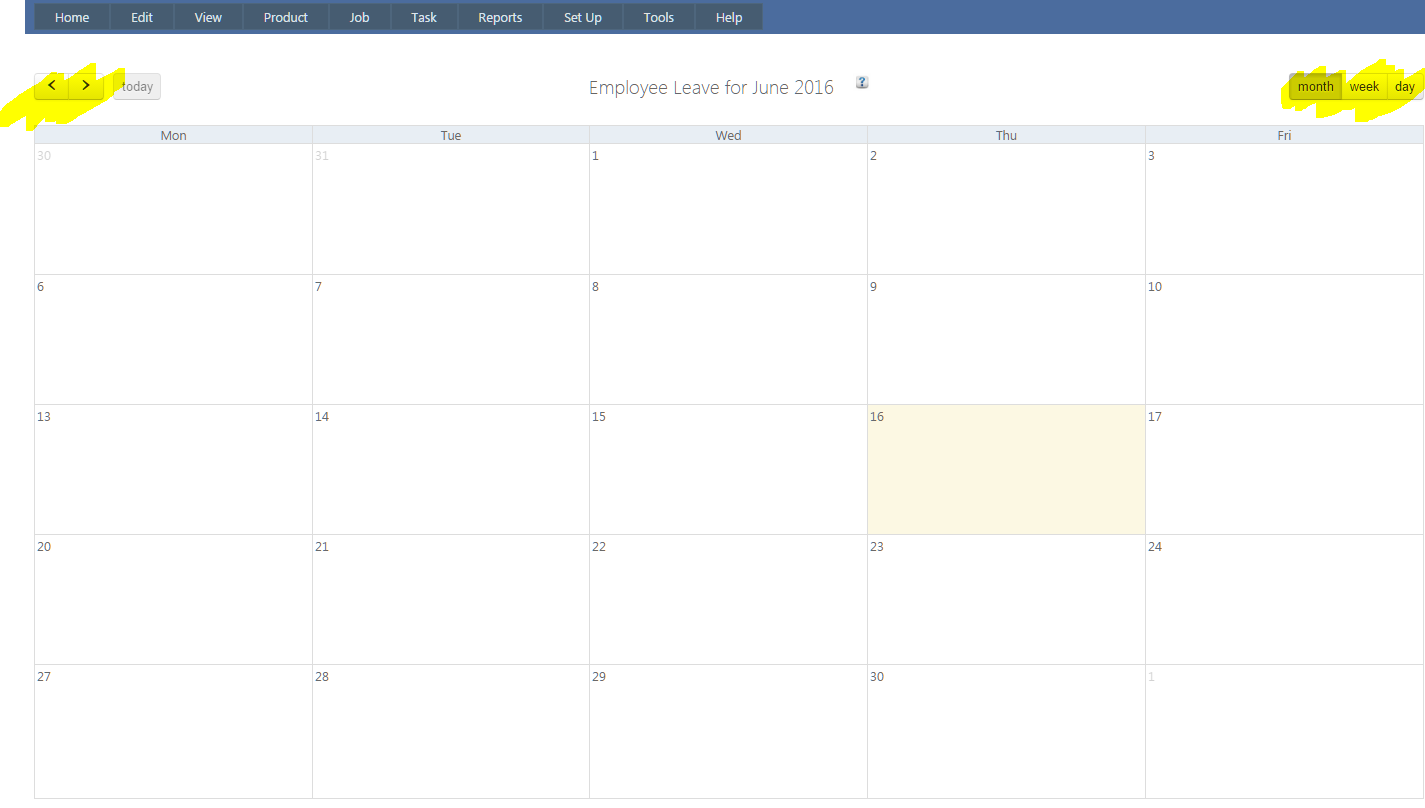Open the Set Up menu
The height and width of the screenshot is (808, 1425).
pos(583,17)
